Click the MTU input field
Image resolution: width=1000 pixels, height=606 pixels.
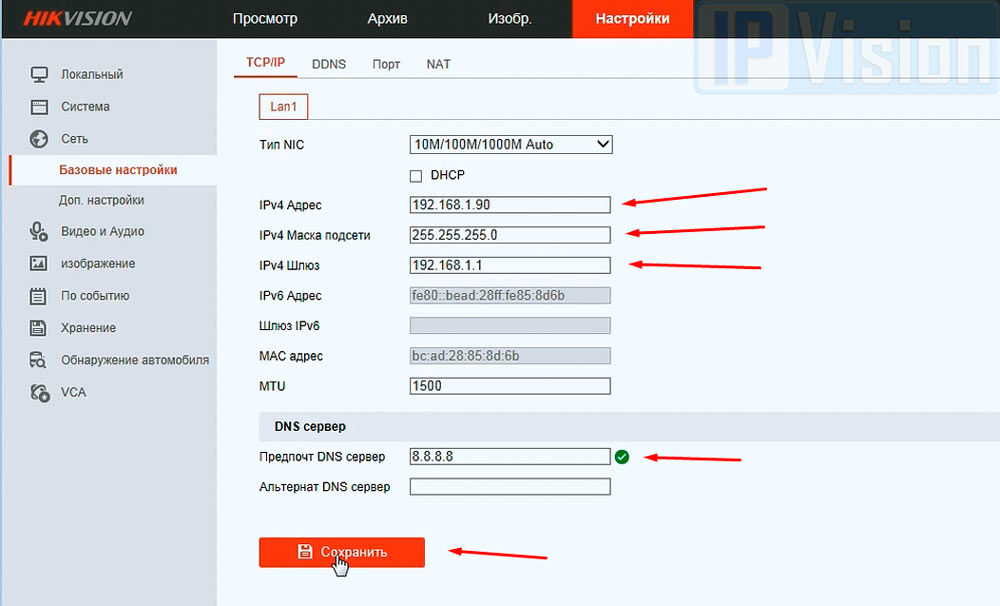pos(510,386)
